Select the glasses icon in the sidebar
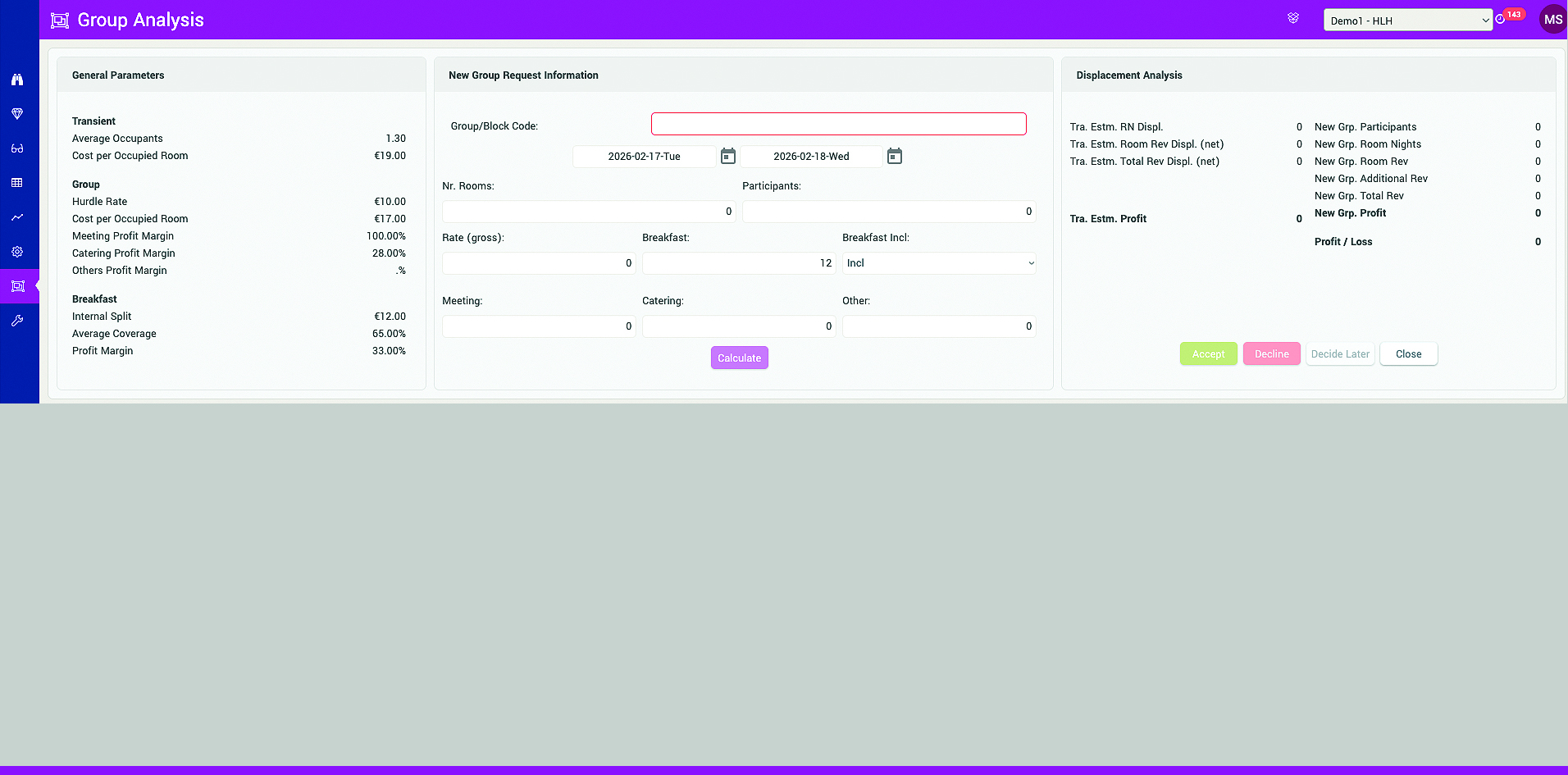 pos(17,148)
